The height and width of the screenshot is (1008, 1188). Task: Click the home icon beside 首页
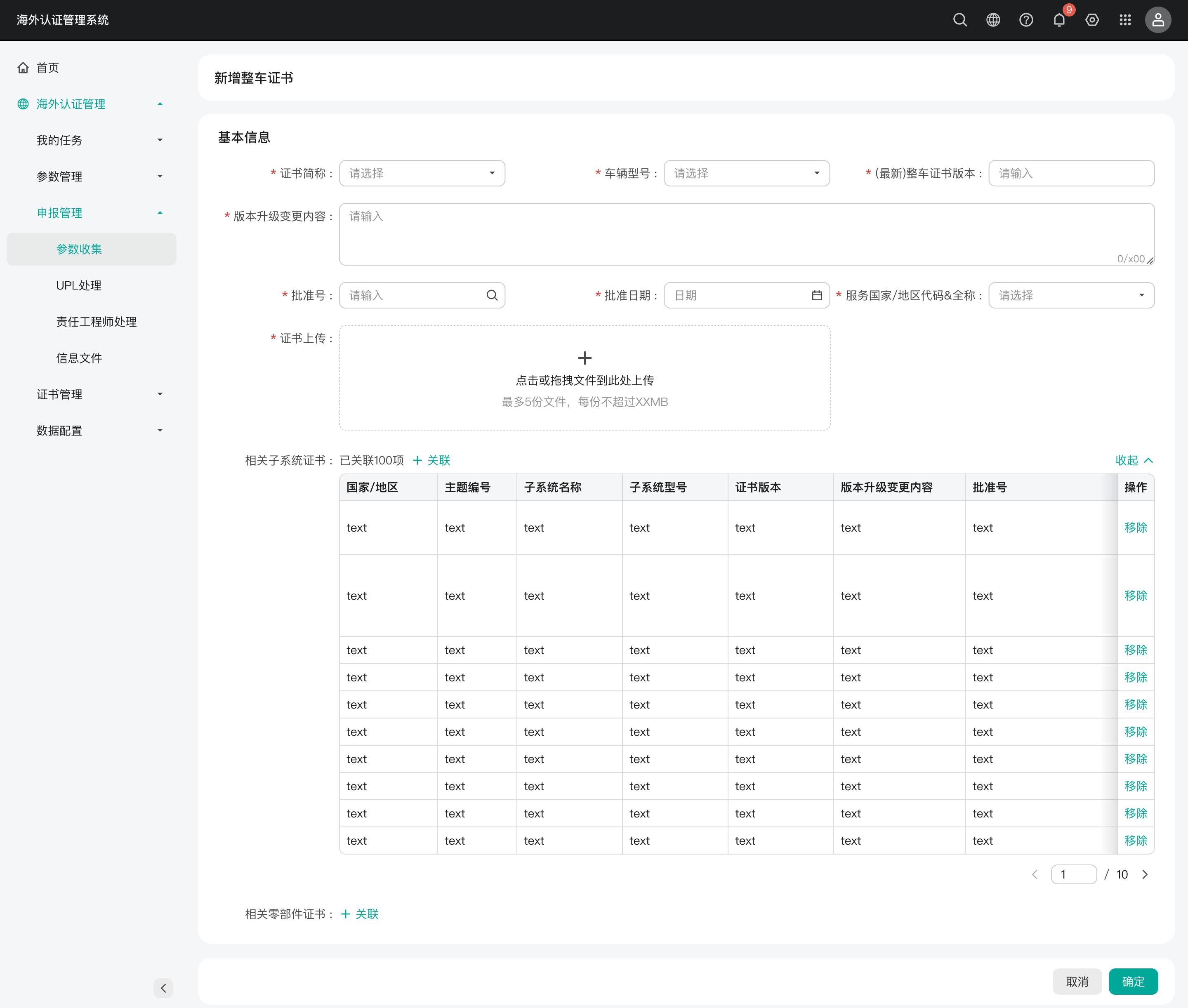pyautogui.click(x=23, y=68)
